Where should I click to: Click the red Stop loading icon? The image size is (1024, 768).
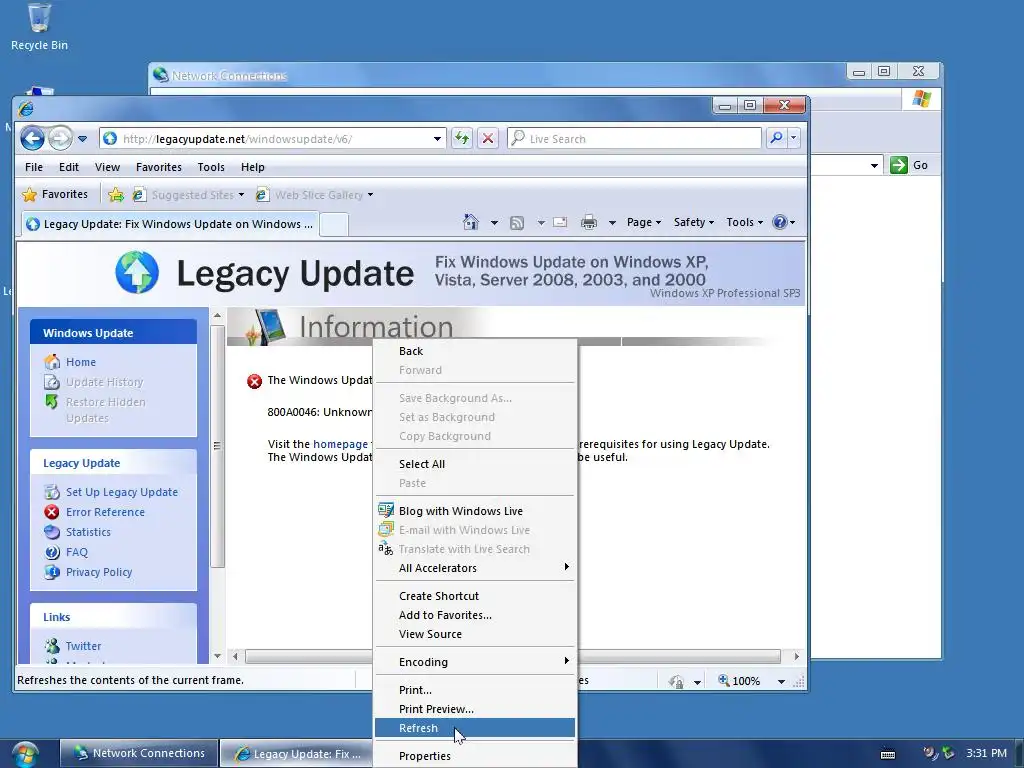pos(487,138)
